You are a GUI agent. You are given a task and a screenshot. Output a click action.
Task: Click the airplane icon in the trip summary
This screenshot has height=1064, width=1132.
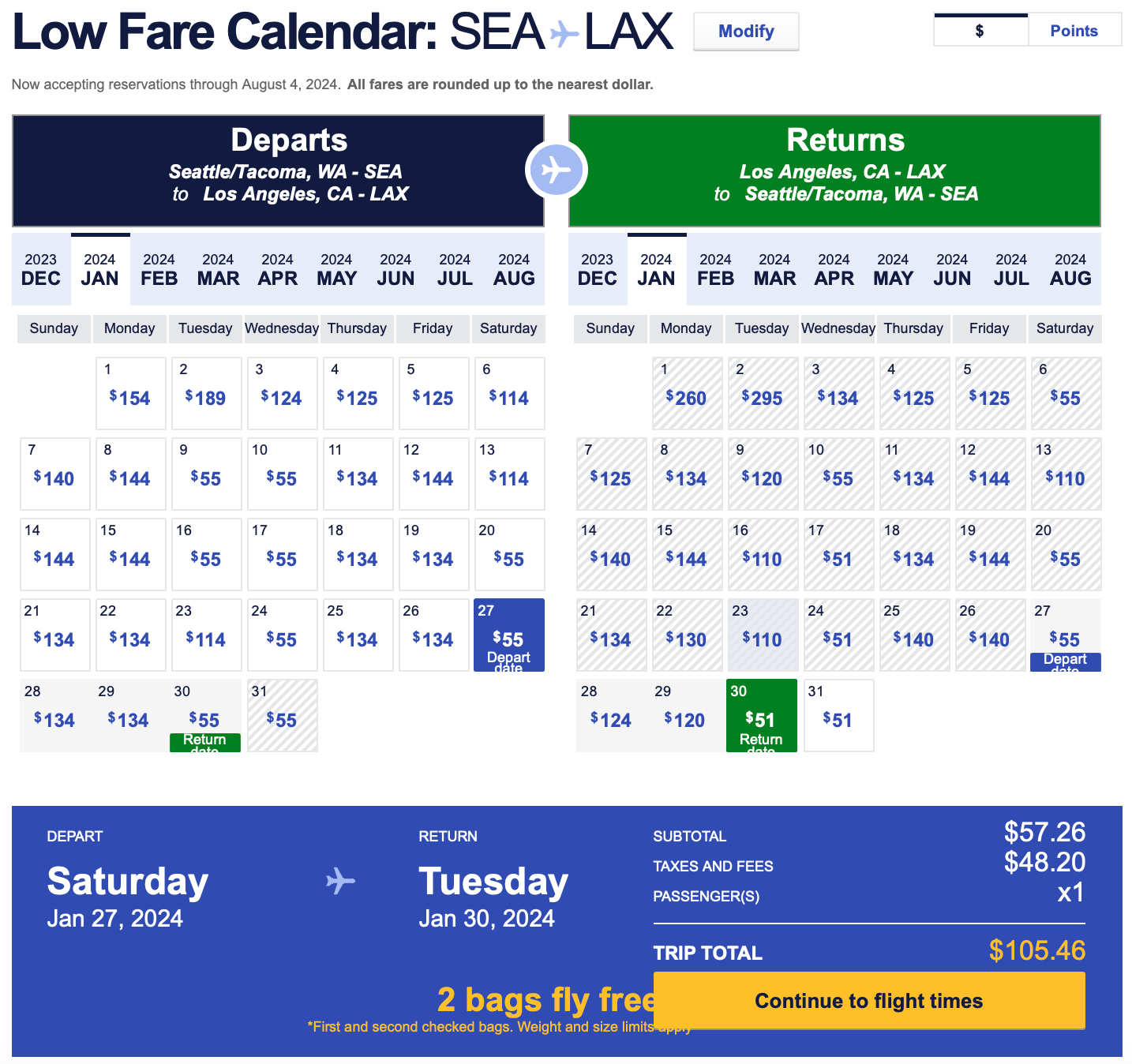click(x=340, y=881)
